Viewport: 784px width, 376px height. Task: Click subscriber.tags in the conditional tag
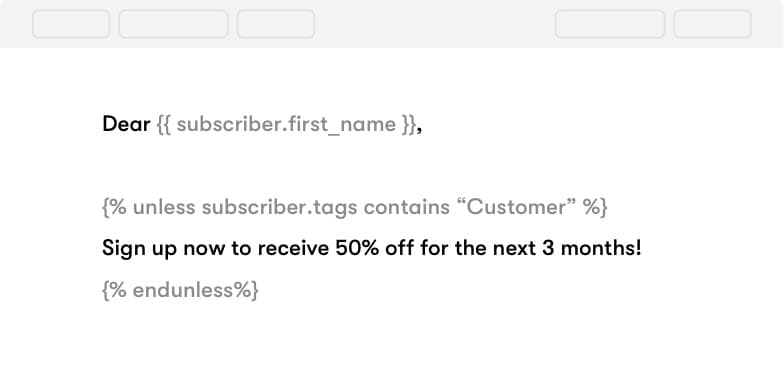click(x=280, y=207)
